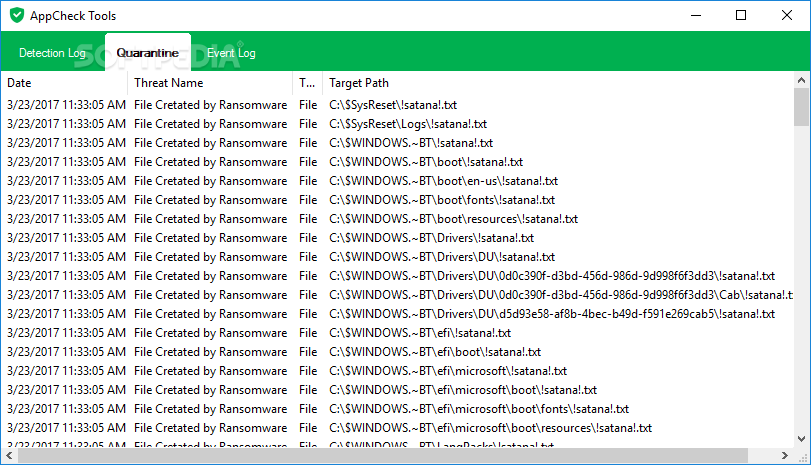Click the horizontal scrollbar right arrow
The image size is (811, 465).
[785, 456]
